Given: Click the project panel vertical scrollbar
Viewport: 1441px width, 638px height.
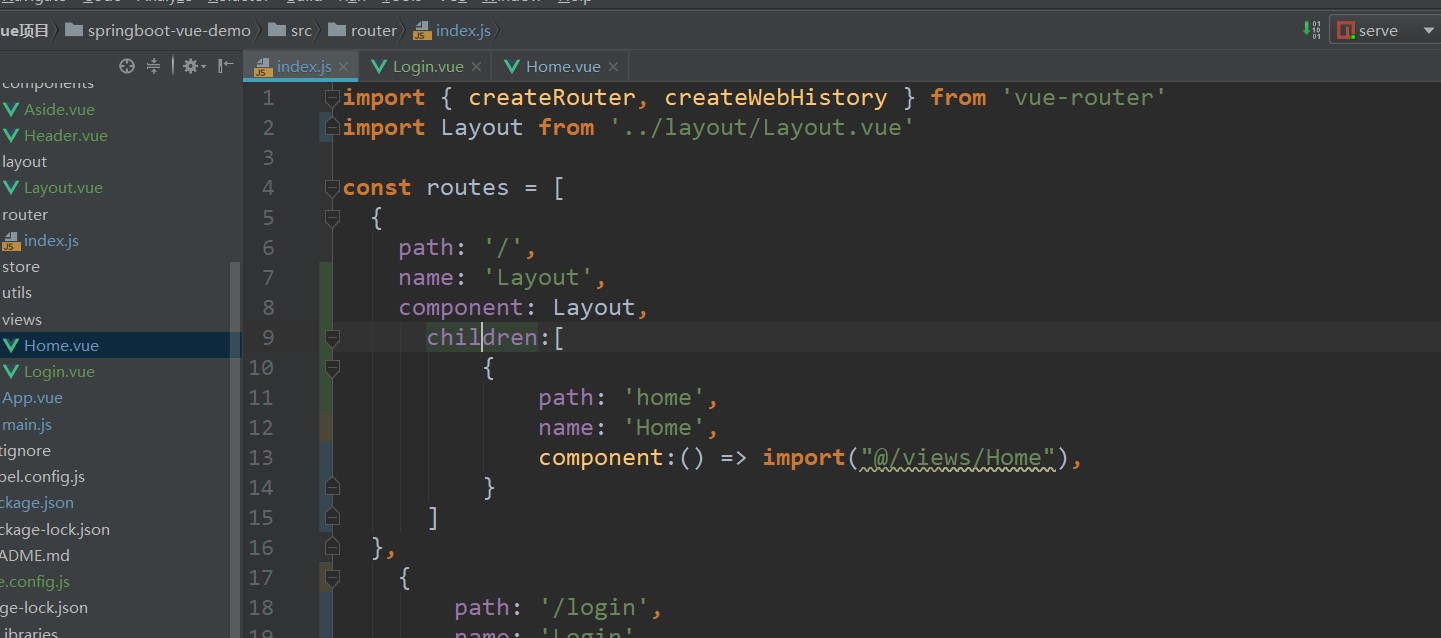Looking at the screenshot, I should tap(236, 450).
